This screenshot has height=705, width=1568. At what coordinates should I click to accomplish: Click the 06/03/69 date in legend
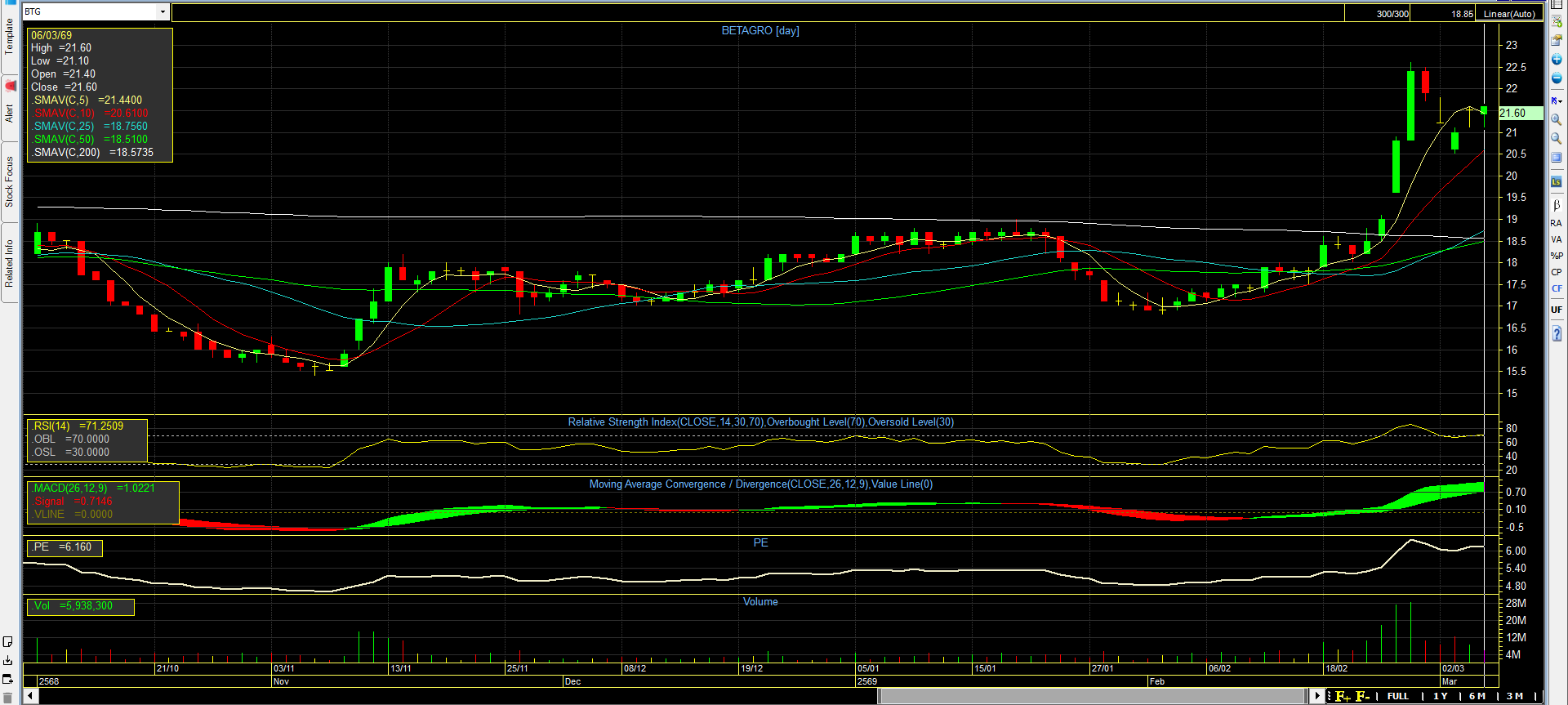(51, 36)
